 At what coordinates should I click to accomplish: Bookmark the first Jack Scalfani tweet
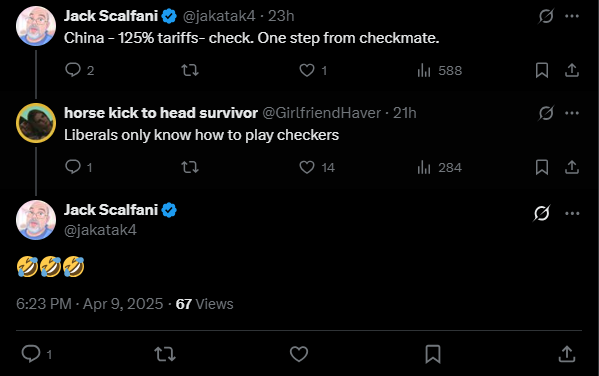[x=542, y=70]
